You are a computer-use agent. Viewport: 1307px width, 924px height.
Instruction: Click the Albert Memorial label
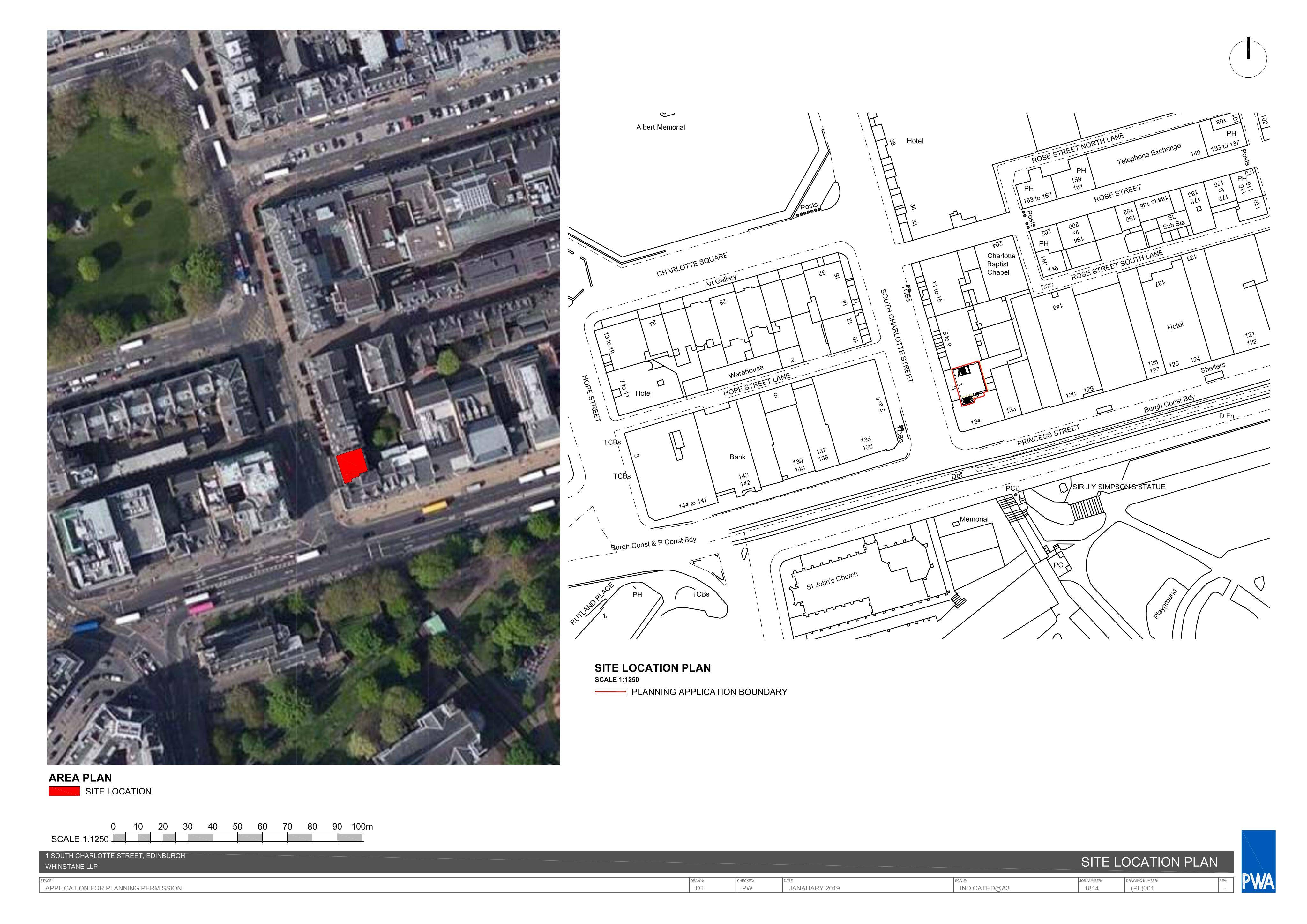pyautogui.click(x=660, y=128)
